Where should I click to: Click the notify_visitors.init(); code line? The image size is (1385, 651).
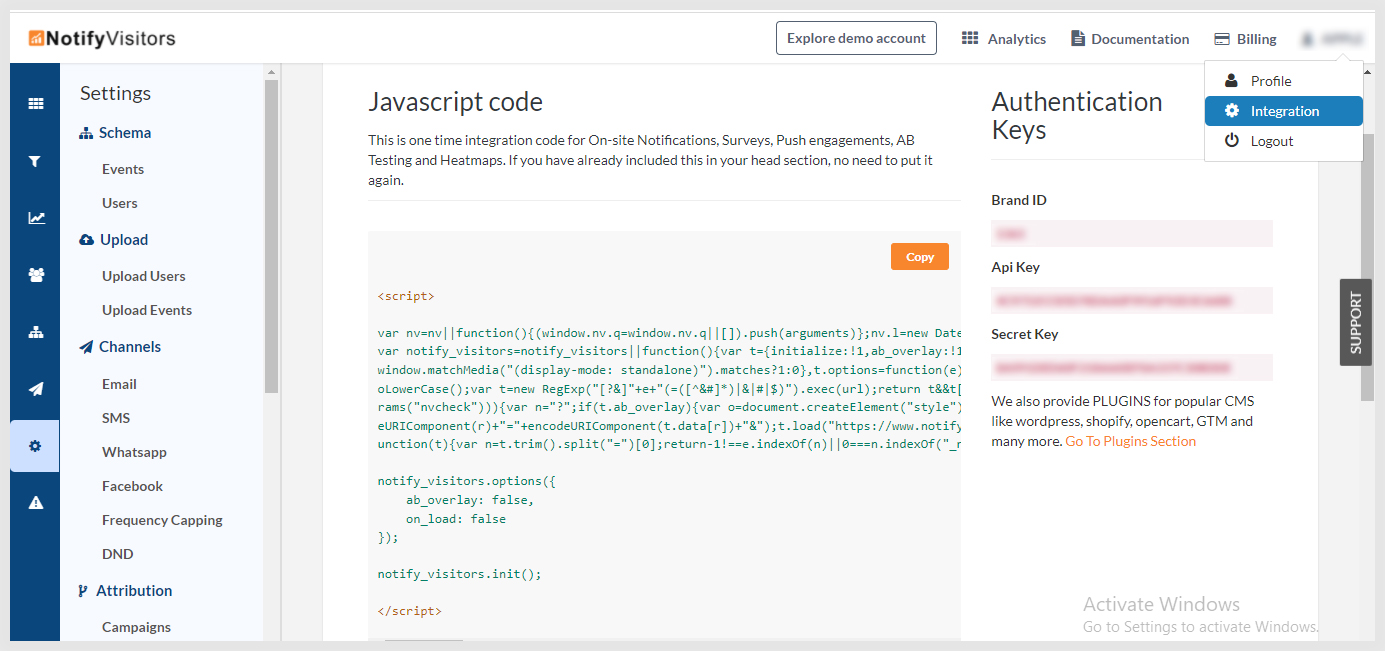pos(459,574)
